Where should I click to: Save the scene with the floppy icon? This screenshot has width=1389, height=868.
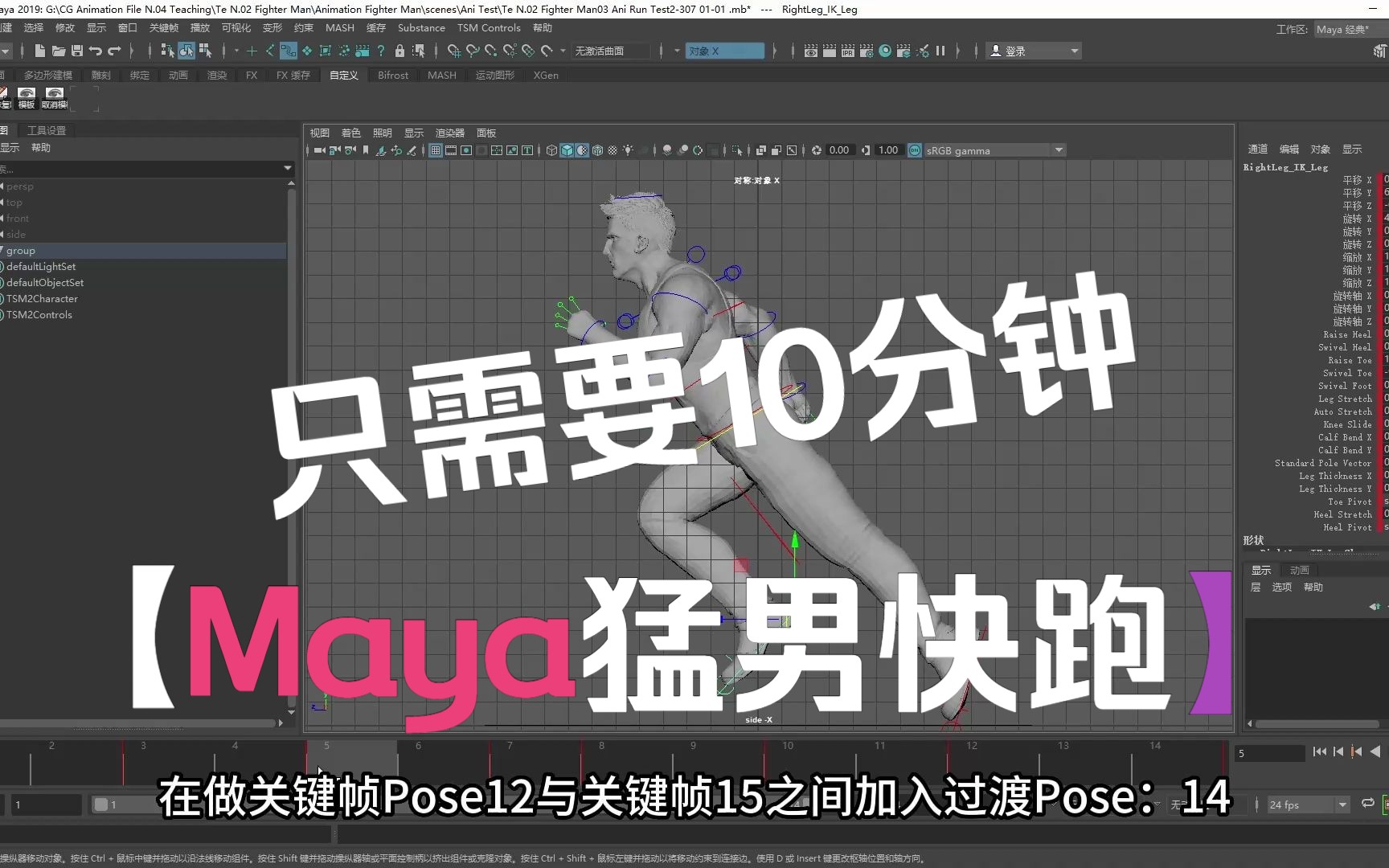[77, 51]
